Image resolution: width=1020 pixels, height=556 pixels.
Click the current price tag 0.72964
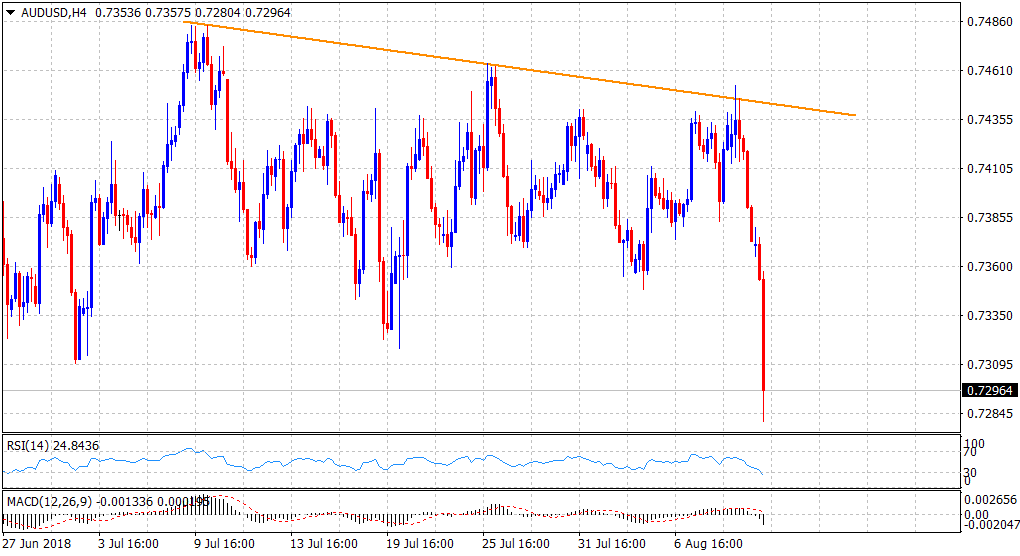point(987,391)
